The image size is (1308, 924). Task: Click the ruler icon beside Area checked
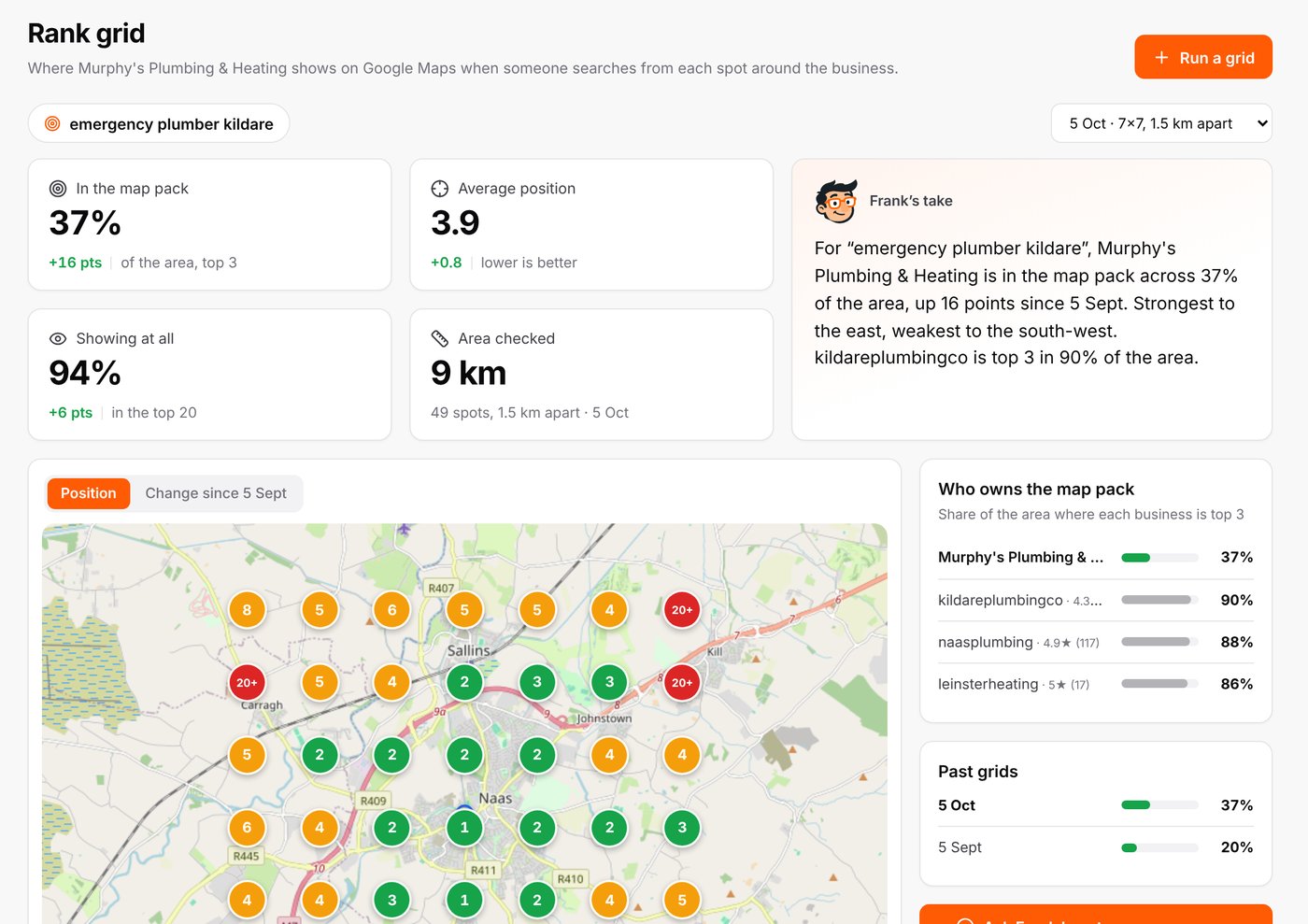(x=440, y=339)
